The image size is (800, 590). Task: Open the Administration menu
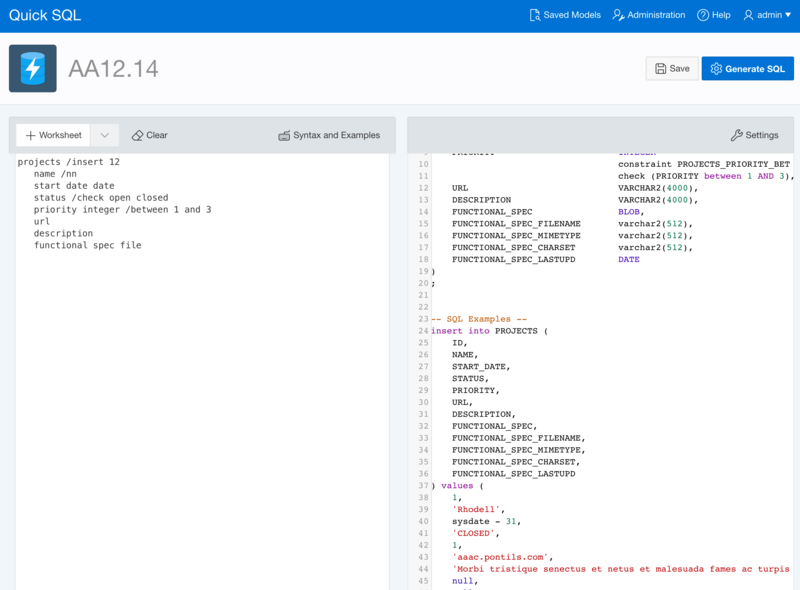pos(649,15)
